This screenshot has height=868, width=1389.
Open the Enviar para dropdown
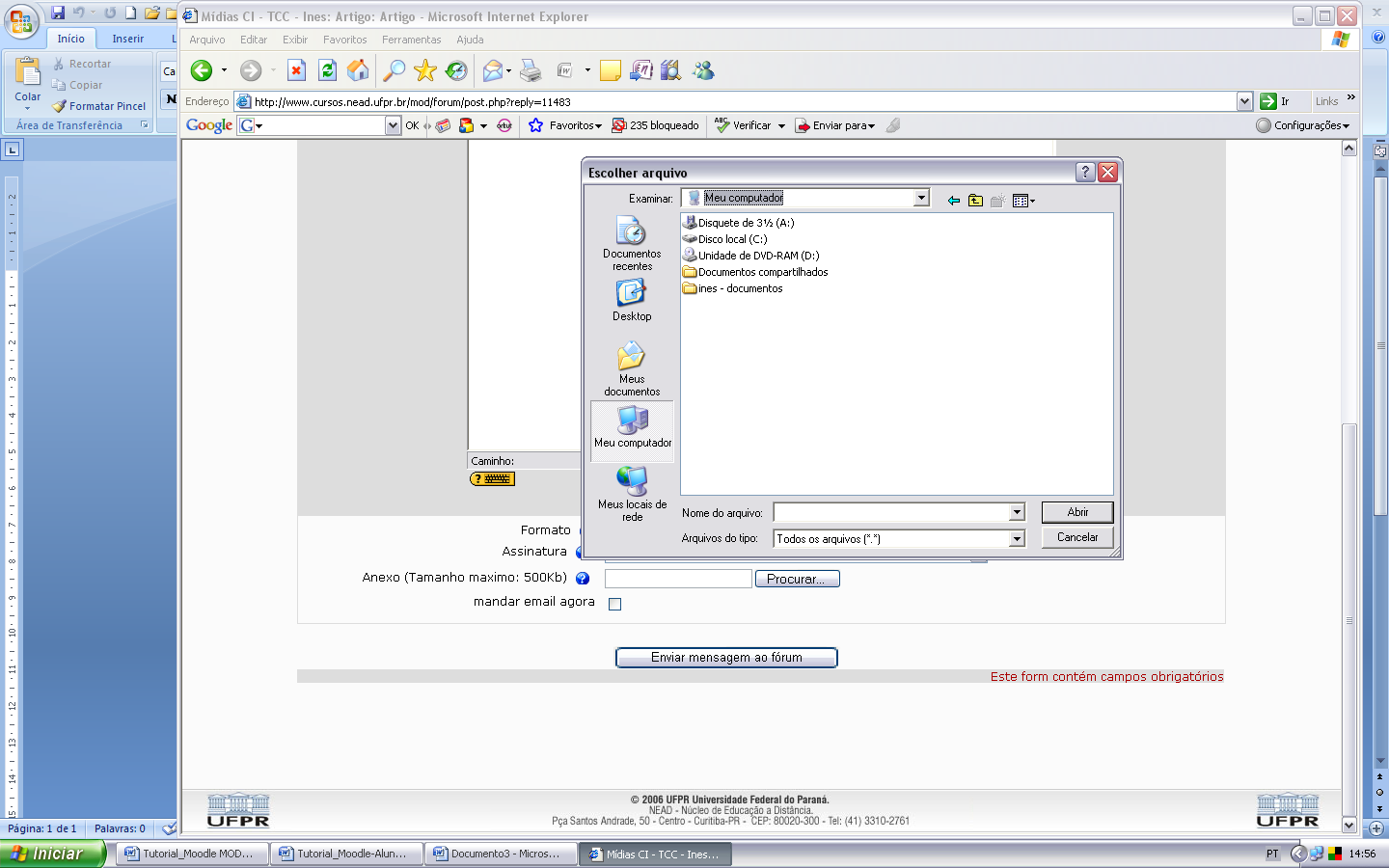point(834,125)
